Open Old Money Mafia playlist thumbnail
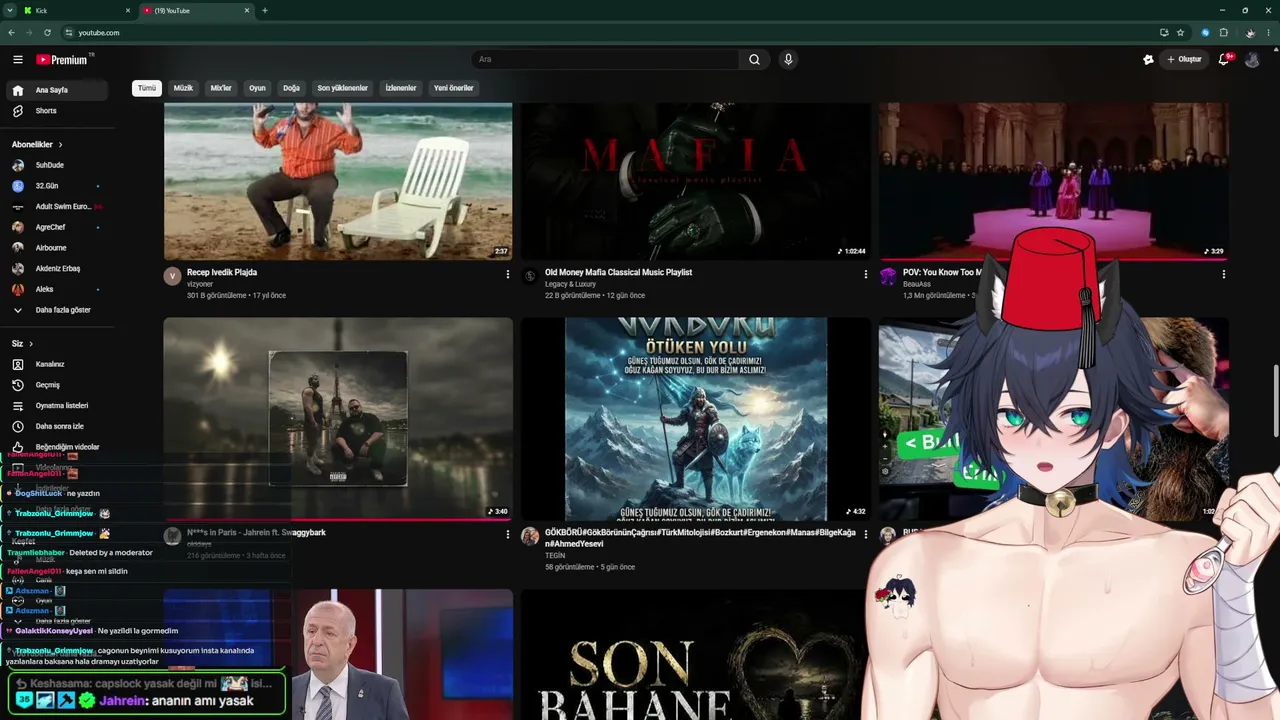Image resolution: width=1280 pixels, height=720 pixels. (696, 181)
